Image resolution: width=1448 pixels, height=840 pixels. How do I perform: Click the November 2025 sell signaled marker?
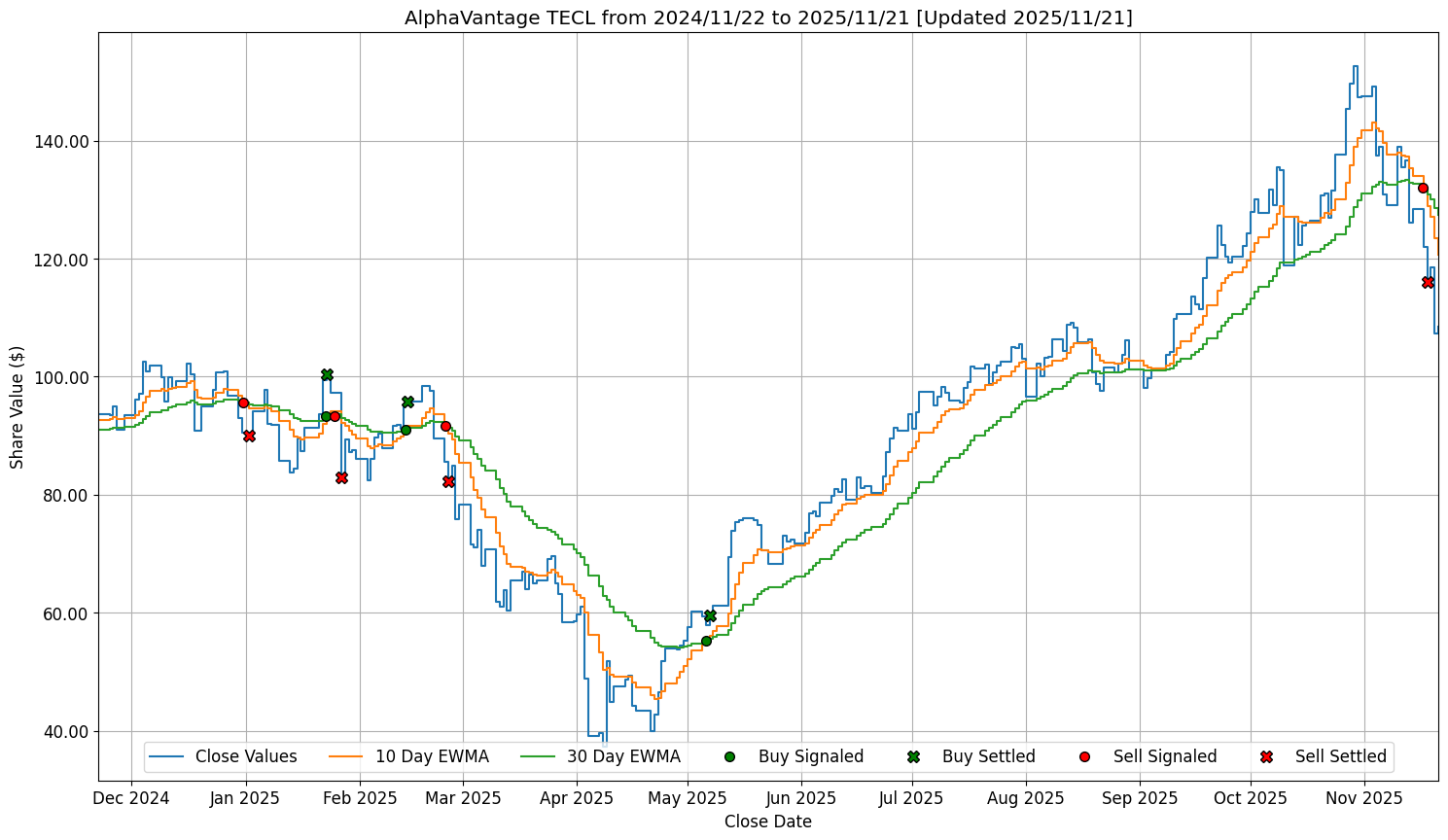pos(1423,188)
